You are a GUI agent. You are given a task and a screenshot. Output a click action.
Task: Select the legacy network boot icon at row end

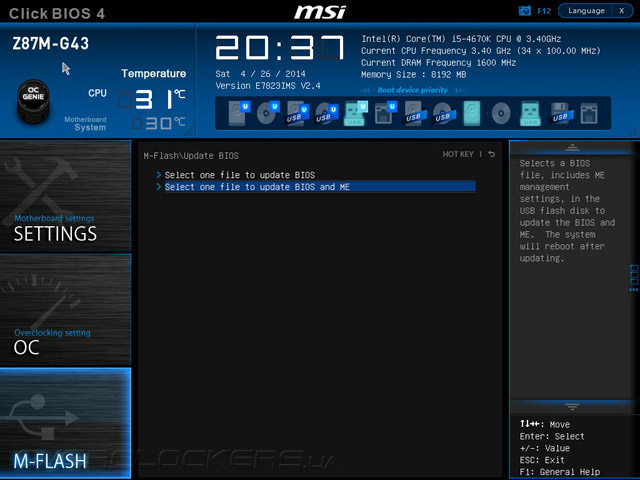click(589, 113)
